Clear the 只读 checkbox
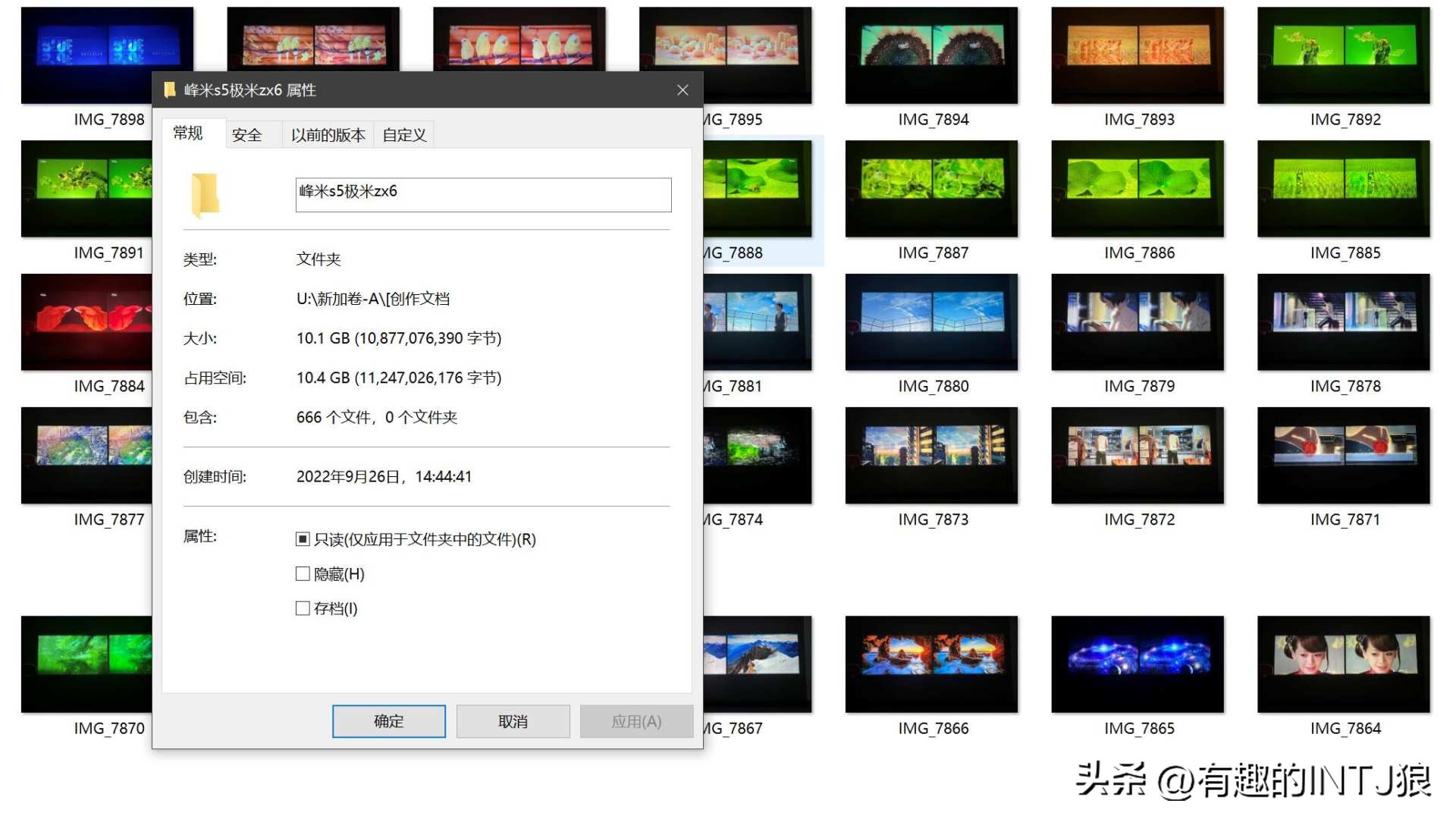The image size is (1456, 822). pos(303,538)
